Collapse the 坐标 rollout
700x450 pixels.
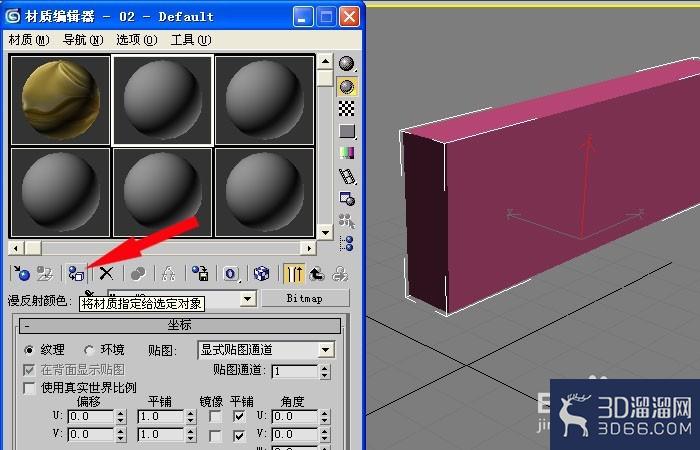coord(179,325)
